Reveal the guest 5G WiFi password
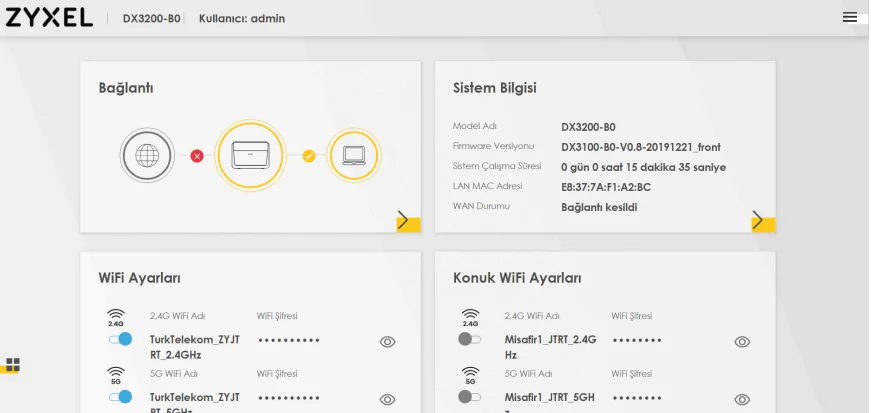 (x=742, y=399)
